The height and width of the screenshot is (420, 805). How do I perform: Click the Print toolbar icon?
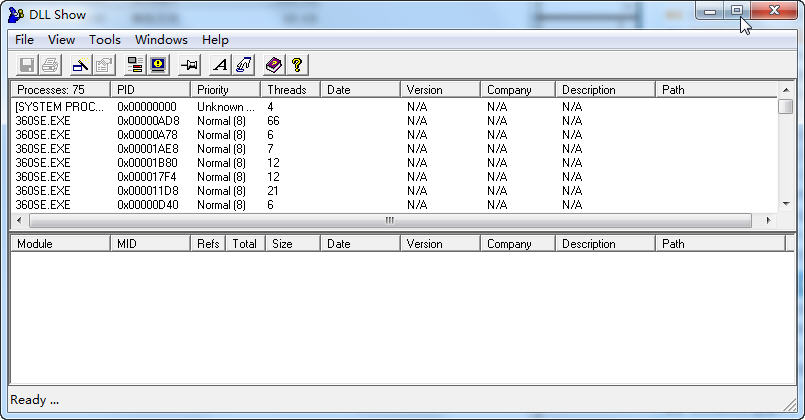tap(50, 65)
